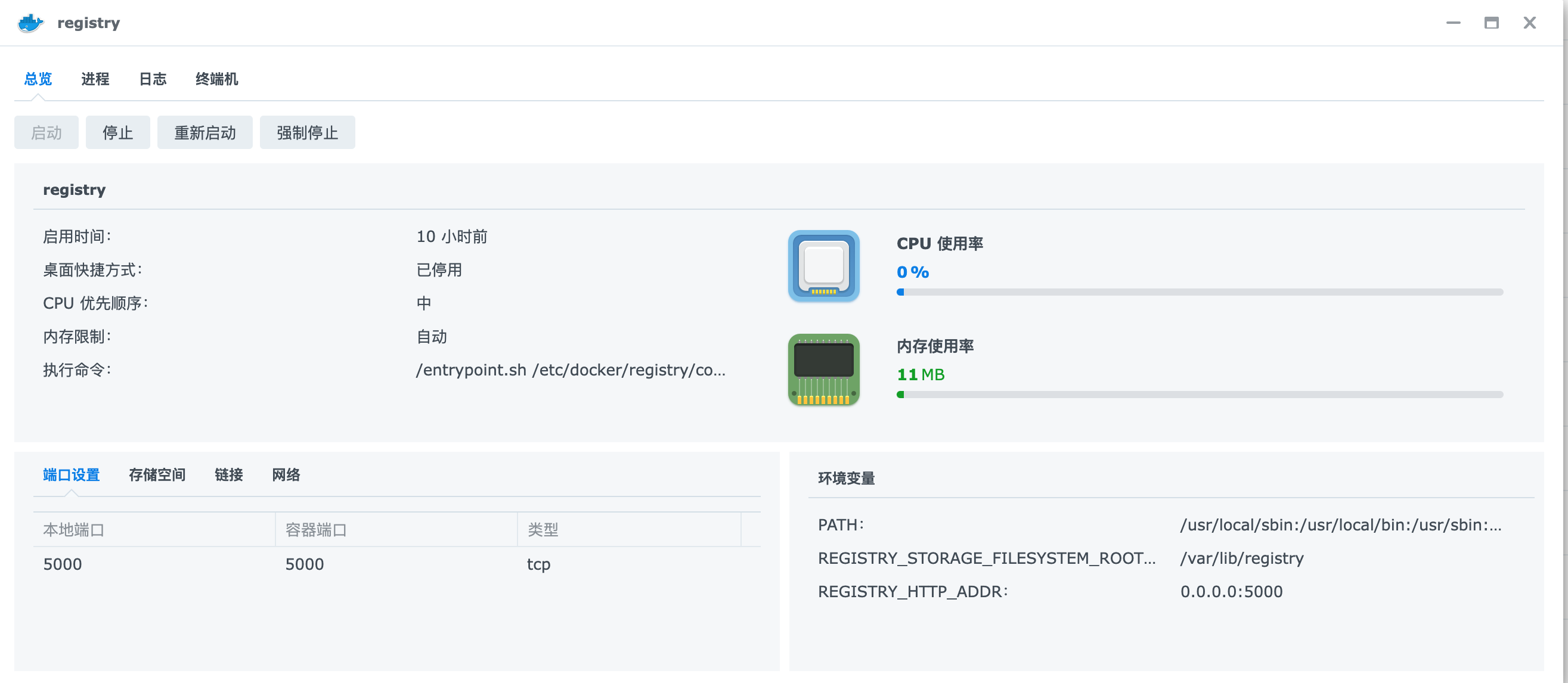Select the 端口设置 tab
Viewport: 1568px width, 683px height.
coord(71,475)
